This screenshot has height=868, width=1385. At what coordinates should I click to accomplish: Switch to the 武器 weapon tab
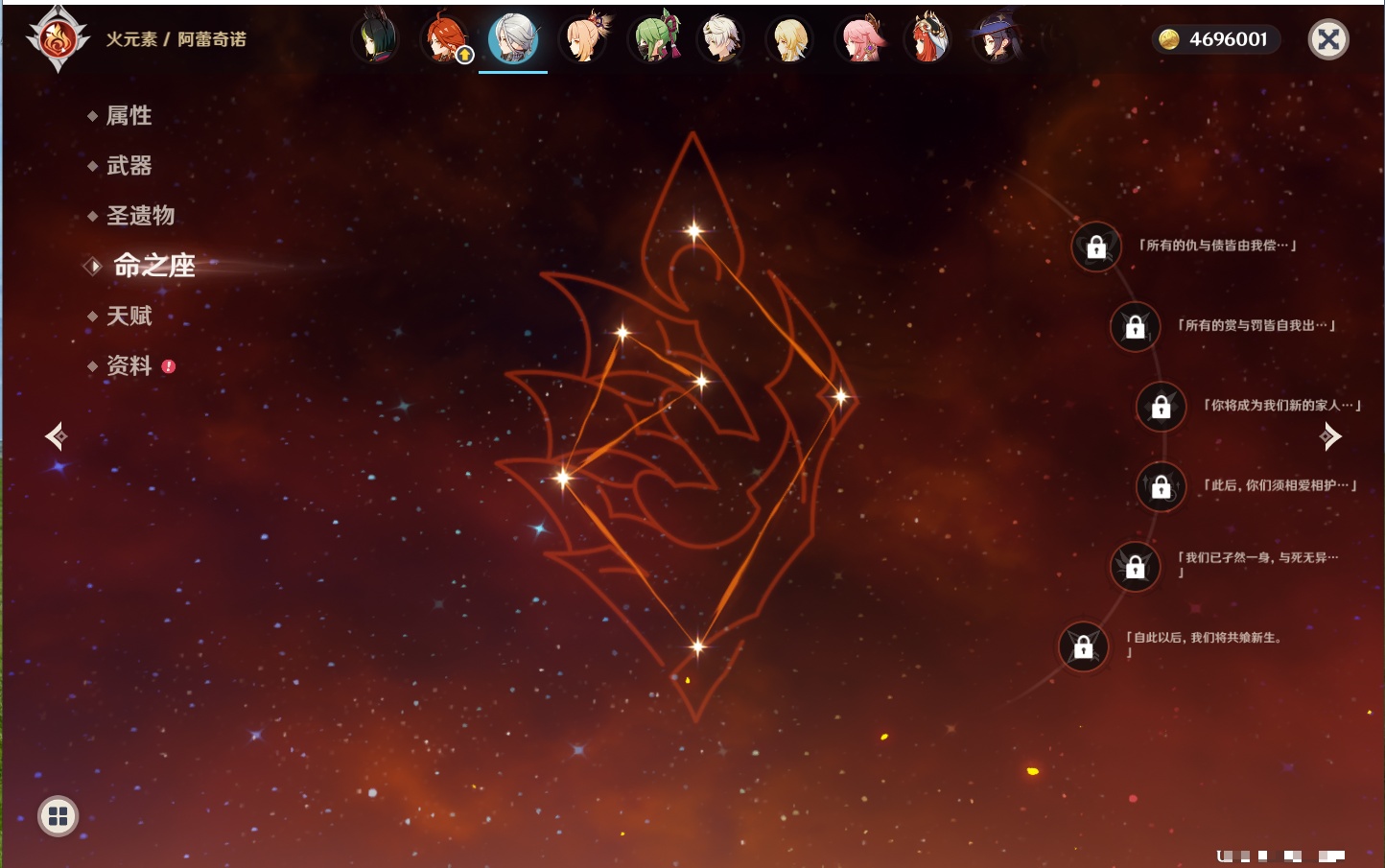pos(129,166)
